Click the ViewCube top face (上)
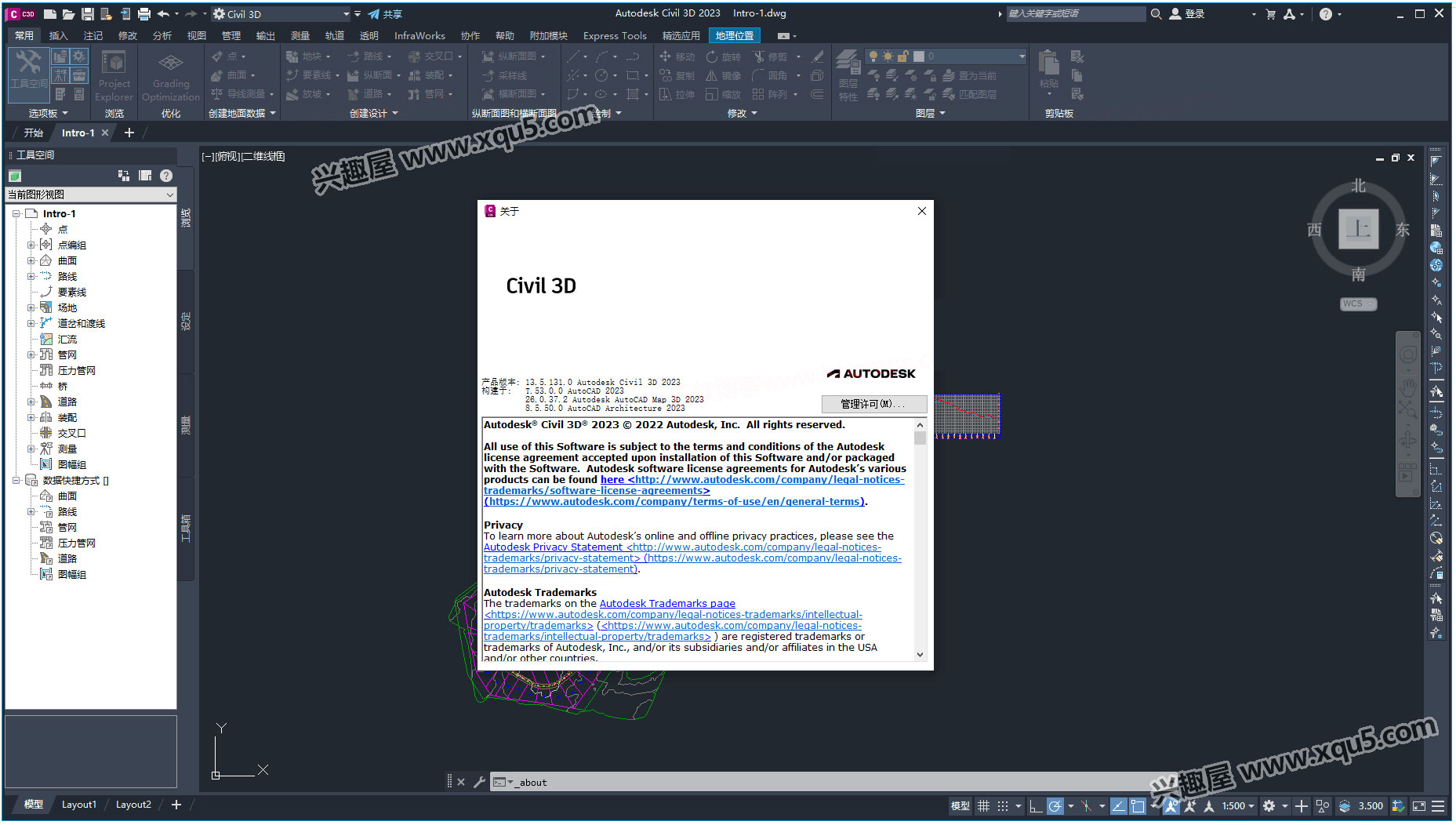This screenshot has width=1456, height=825. click(x=1358, y=229)
